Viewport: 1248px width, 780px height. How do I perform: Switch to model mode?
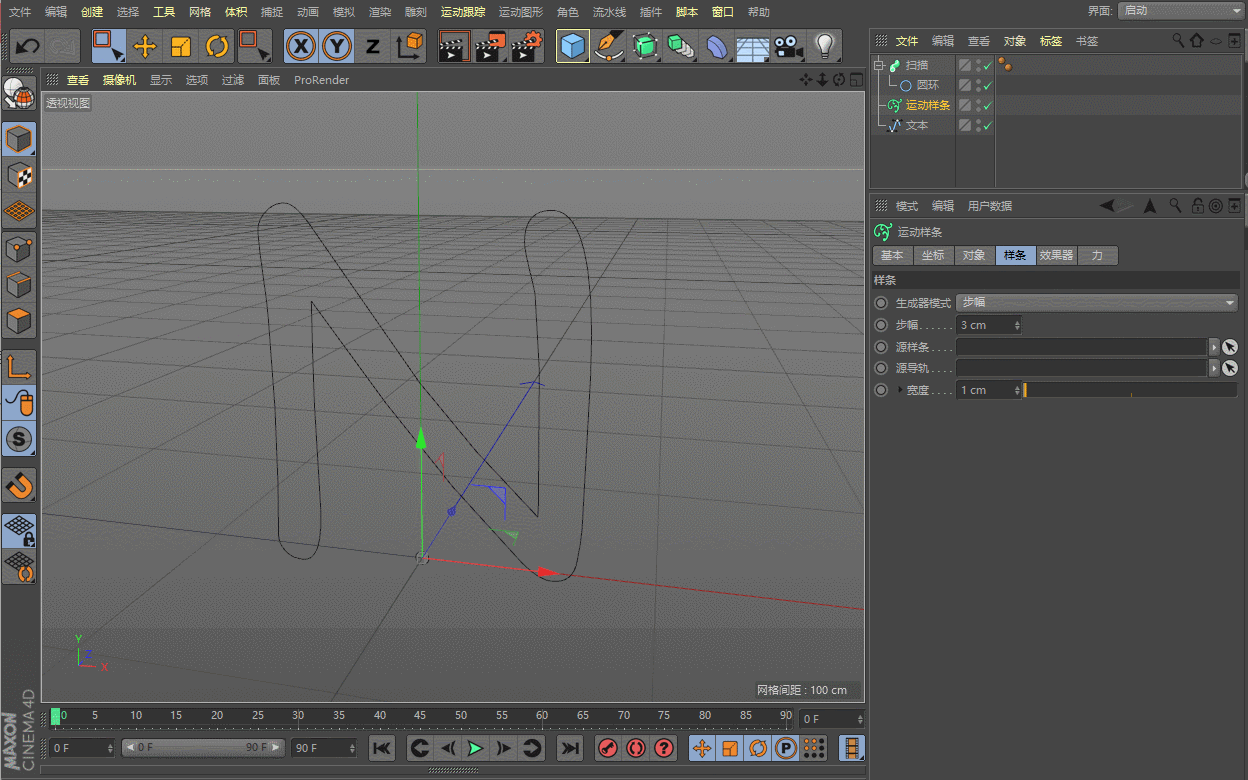click(19, 139)
